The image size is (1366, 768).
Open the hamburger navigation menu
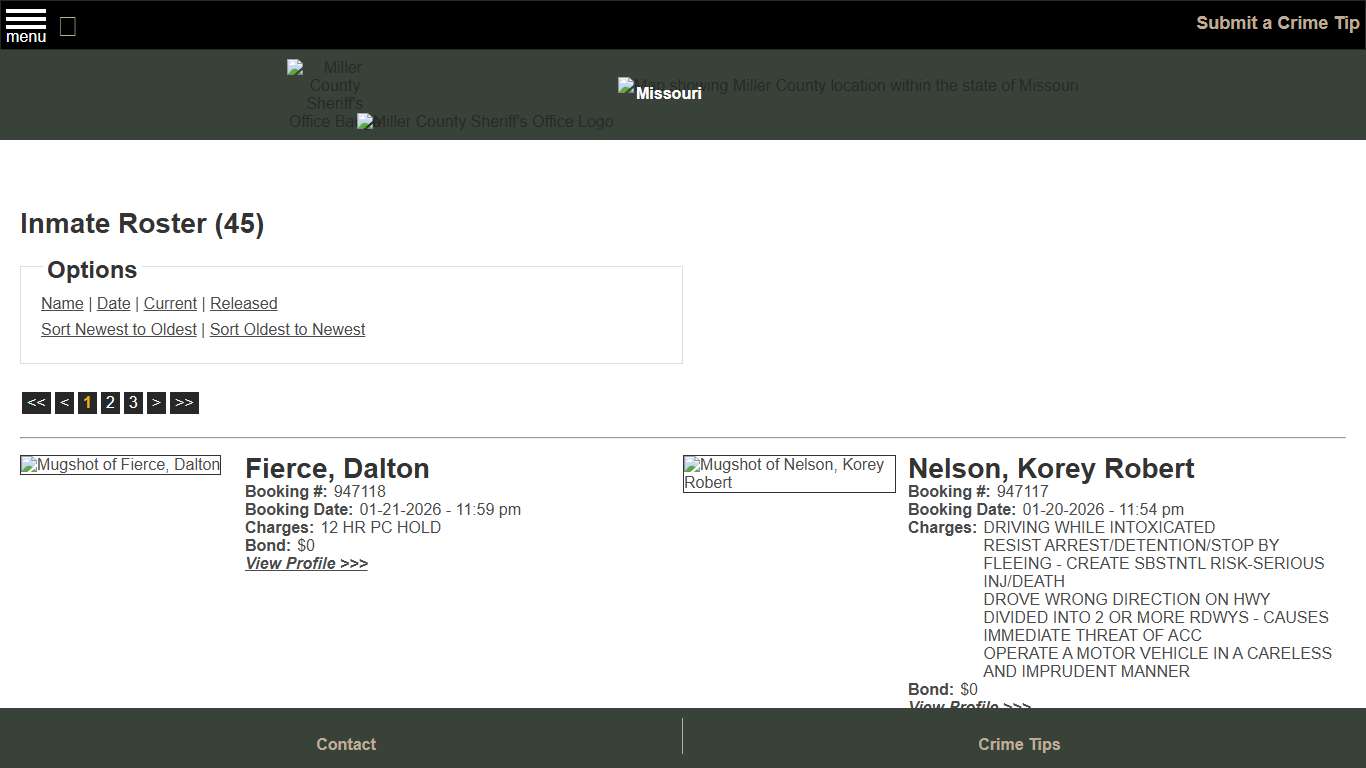[x=25, y=24]
